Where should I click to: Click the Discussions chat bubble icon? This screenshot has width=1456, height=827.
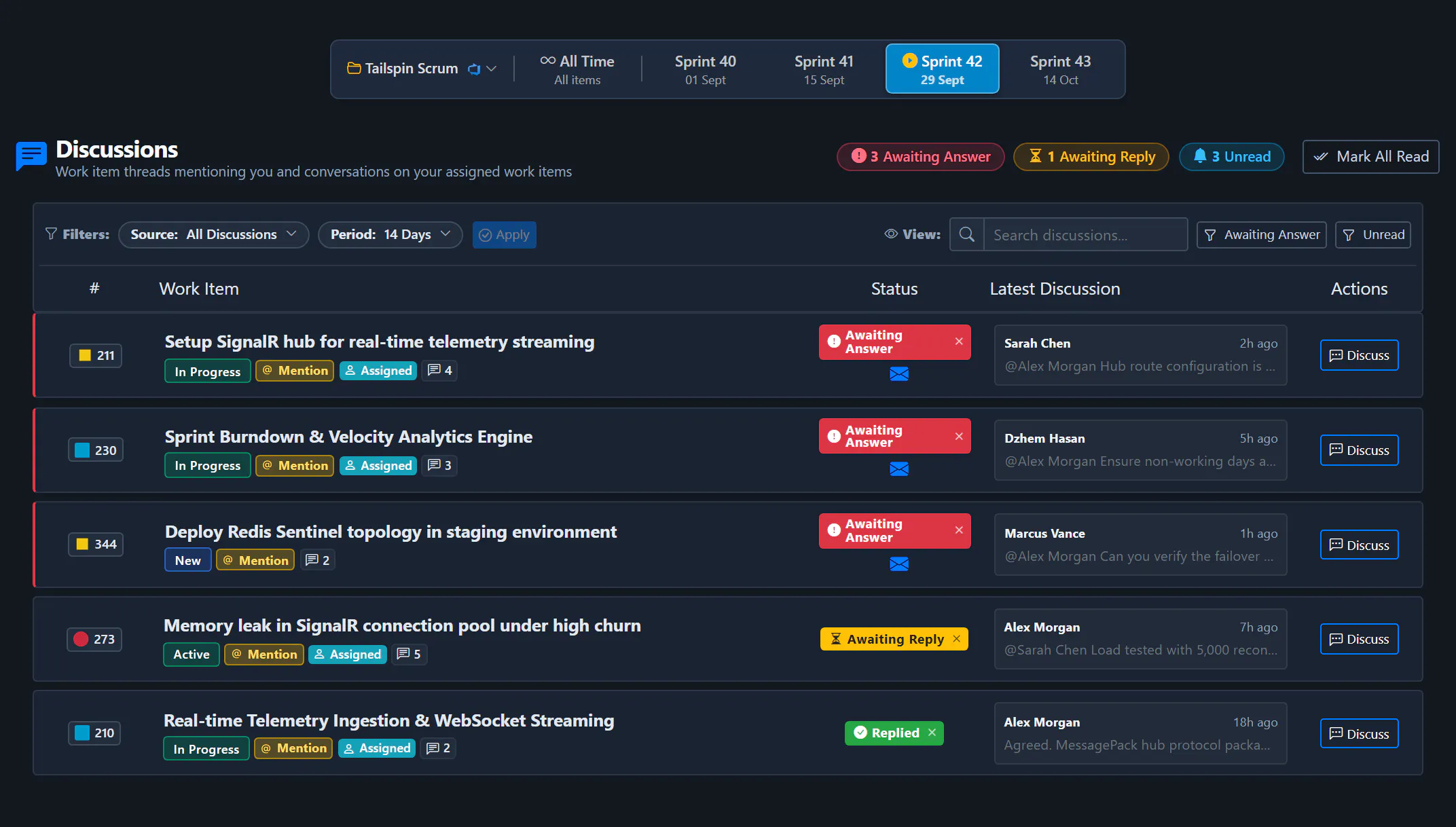point(31,156)
